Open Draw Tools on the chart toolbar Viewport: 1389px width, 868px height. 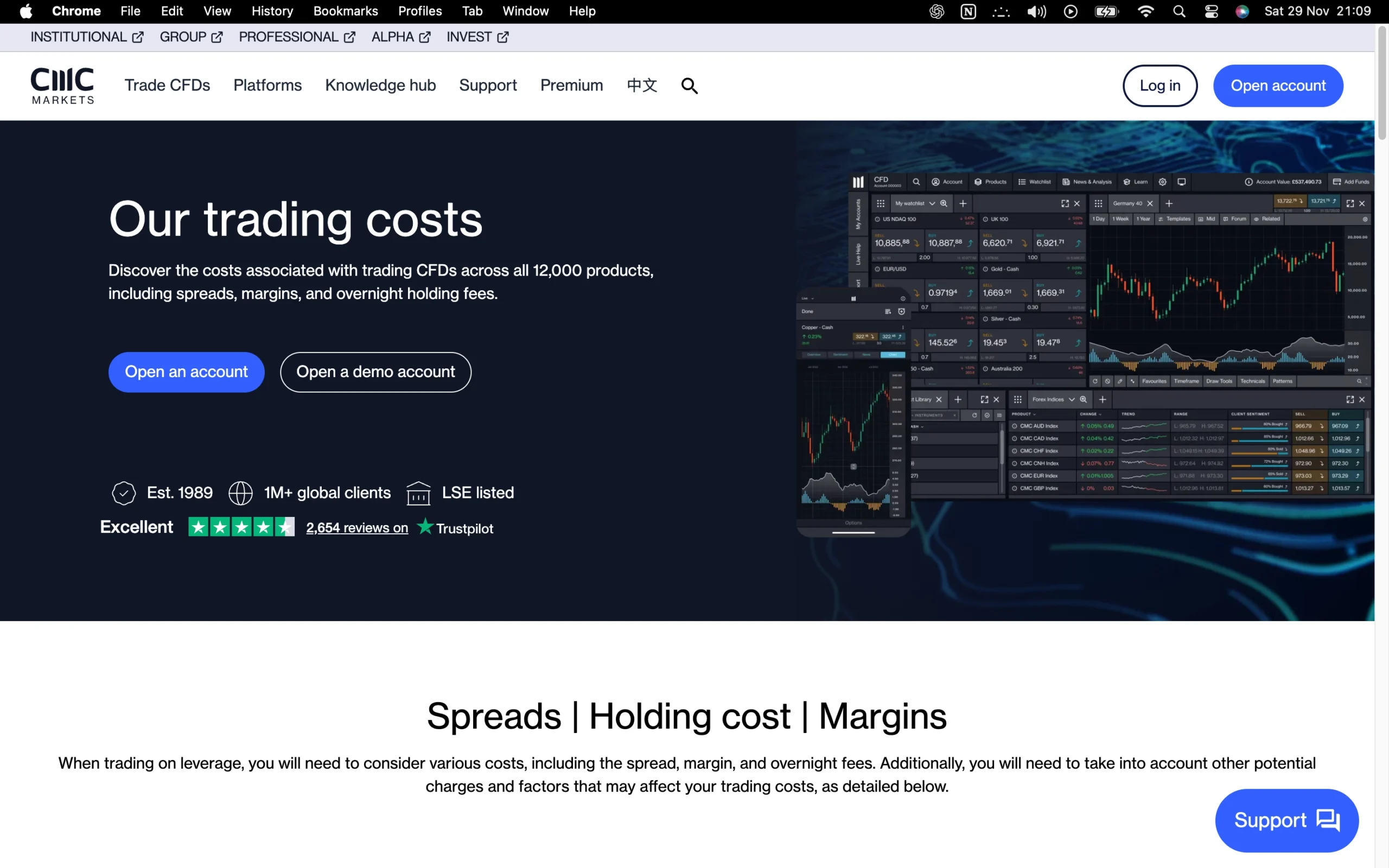click(x=1219, y=381)
